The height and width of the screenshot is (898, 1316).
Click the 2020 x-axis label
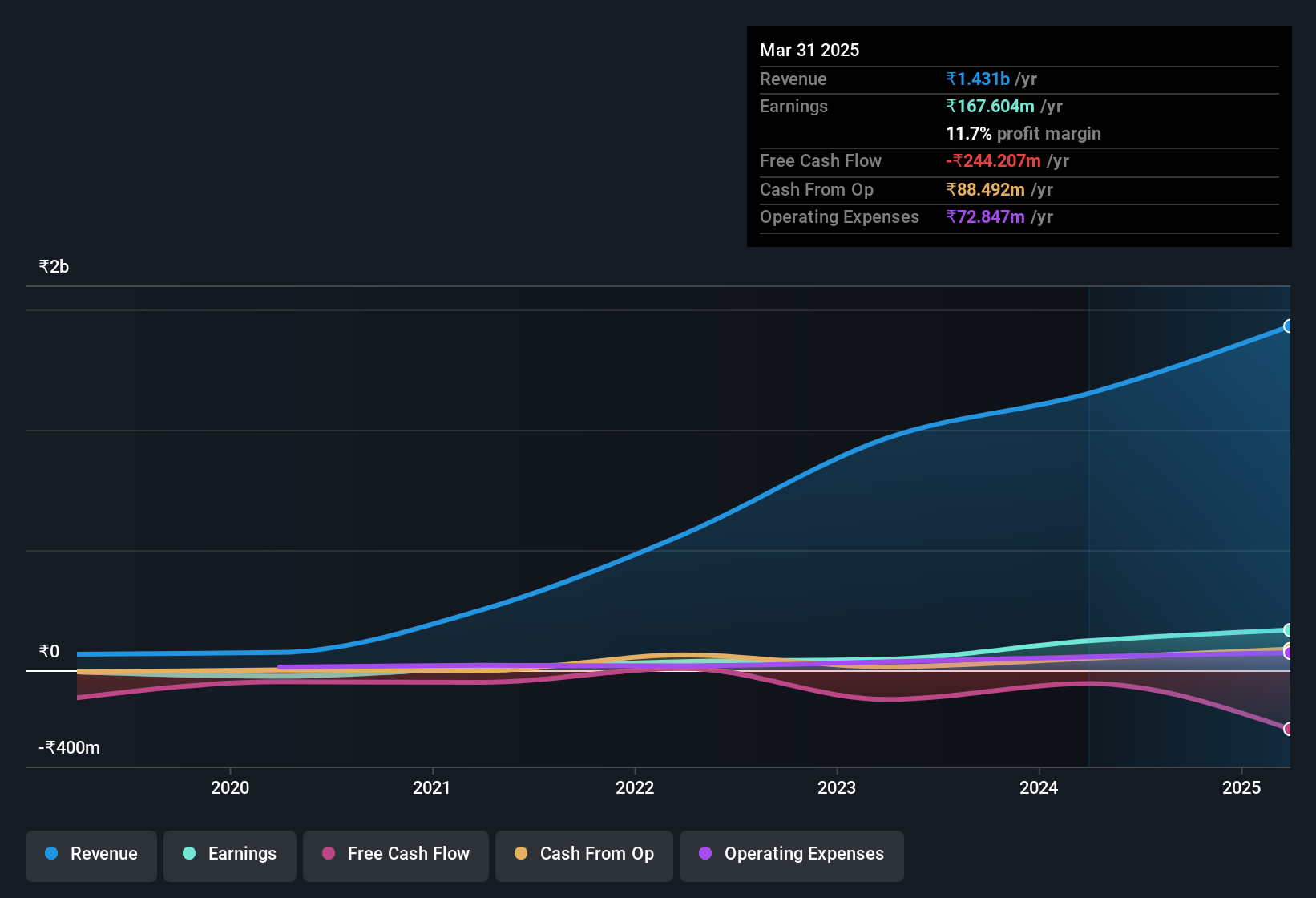[230, 788]
